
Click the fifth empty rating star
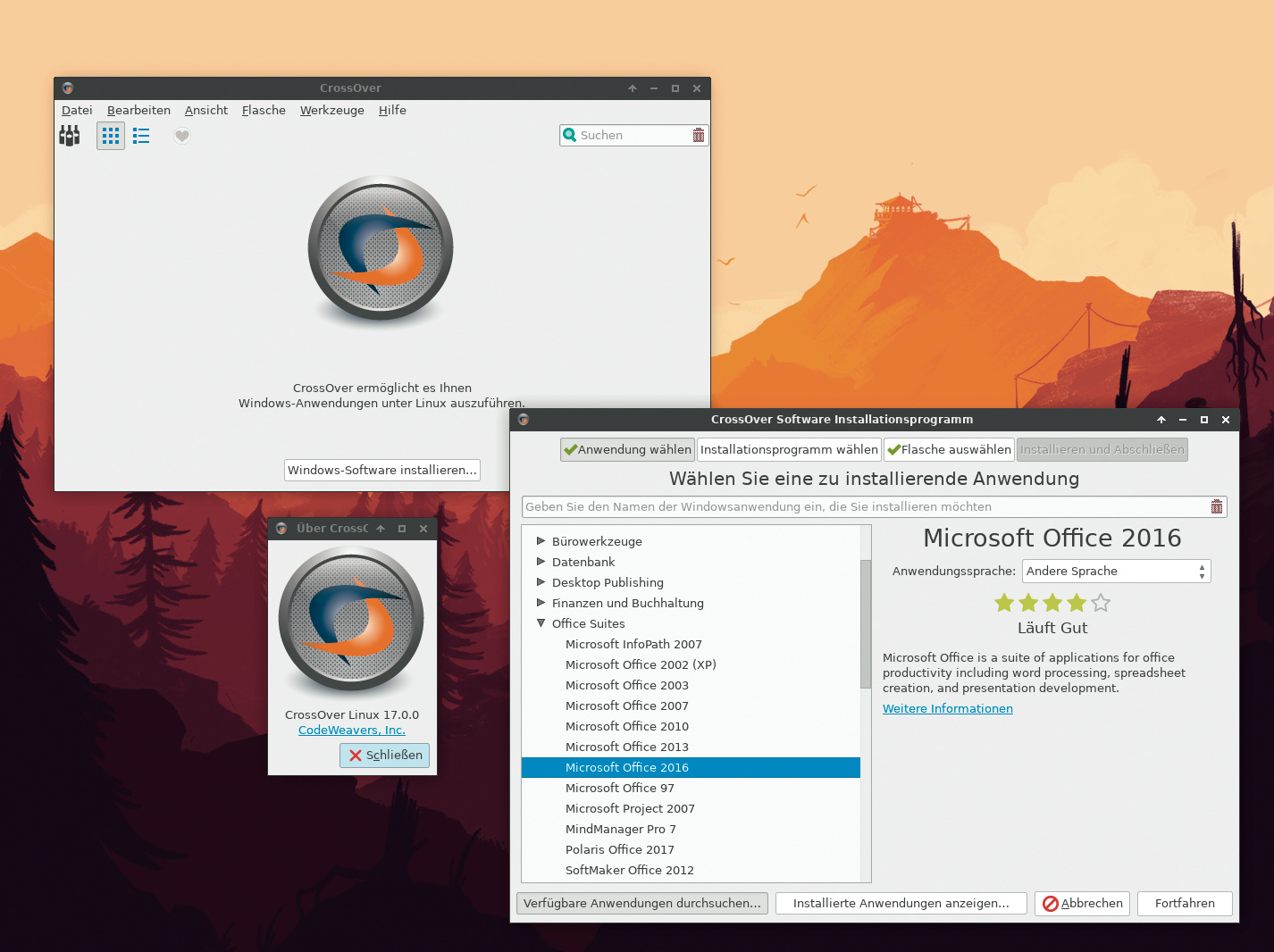1101,603
